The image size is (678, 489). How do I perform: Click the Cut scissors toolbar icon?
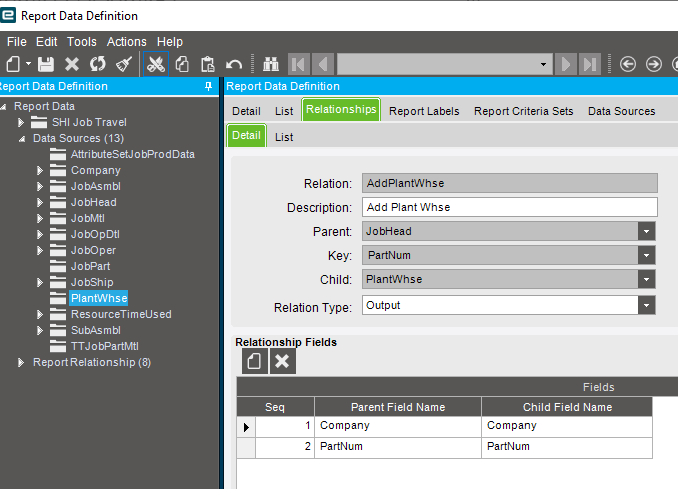tap(156, 64)
